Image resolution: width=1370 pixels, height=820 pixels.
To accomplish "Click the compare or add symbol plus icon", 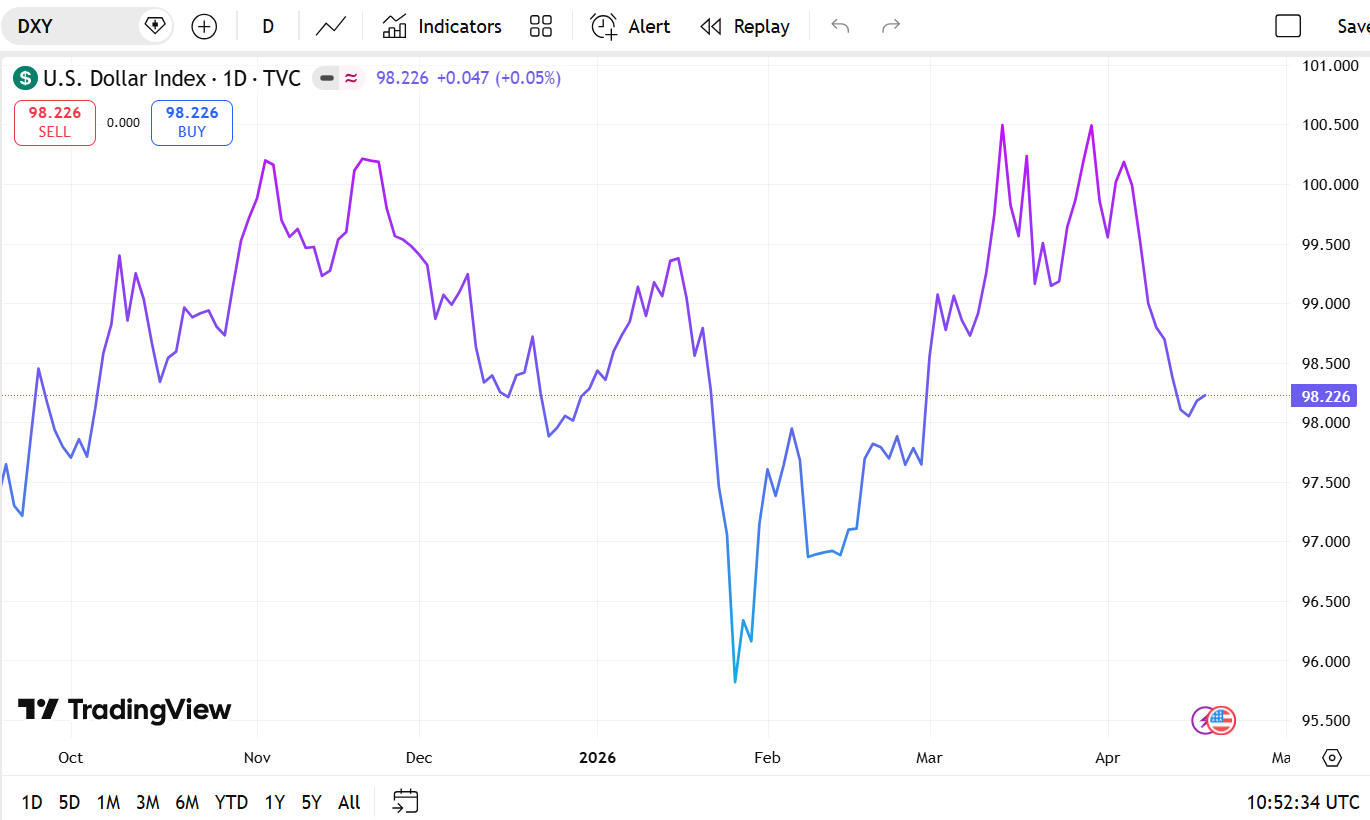I will pos(204,26).
